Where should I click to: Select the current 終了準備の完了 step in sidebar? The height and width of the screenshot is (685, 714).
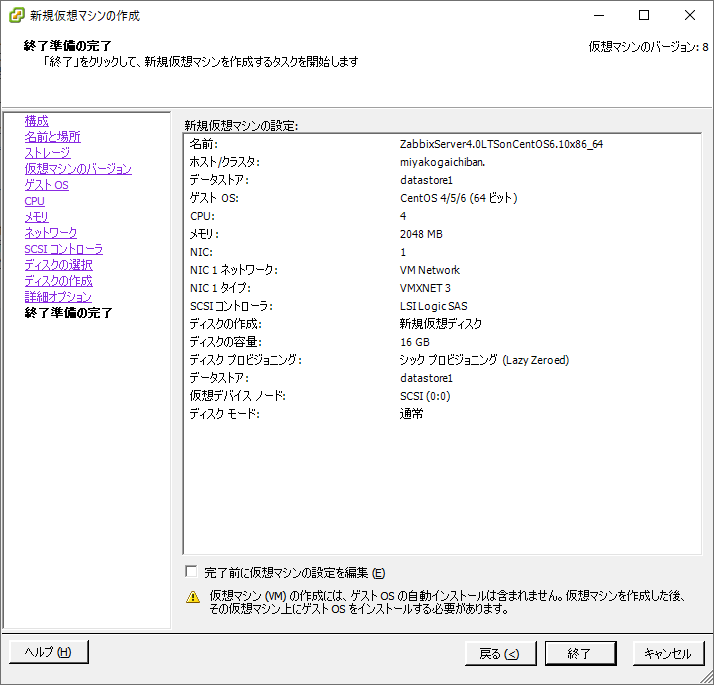pos(68,313)
